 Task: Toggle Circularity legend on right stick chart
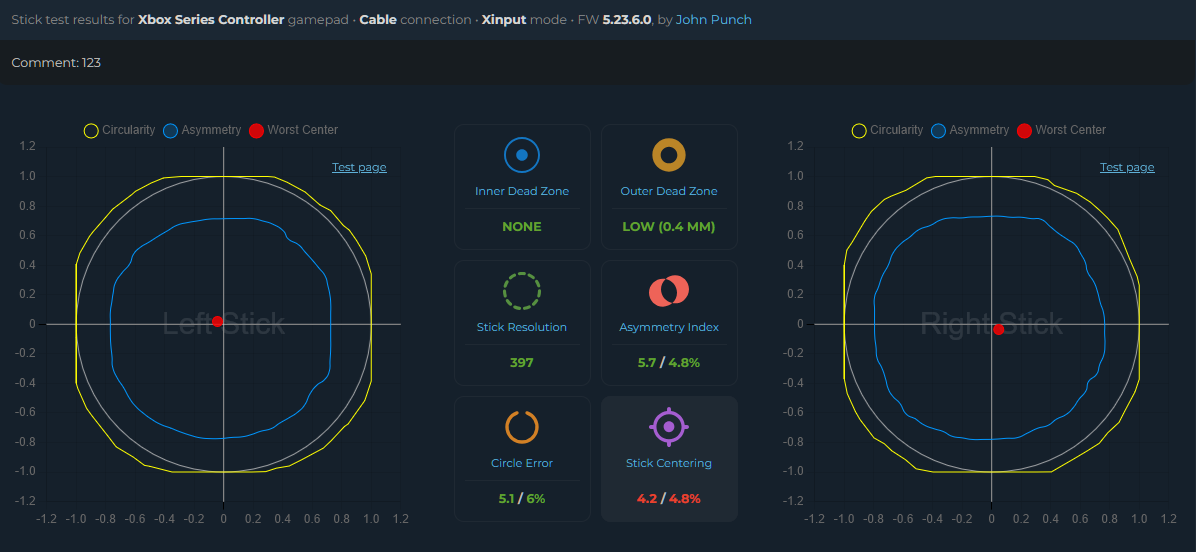pyautogui.click(x=888, y=130)
